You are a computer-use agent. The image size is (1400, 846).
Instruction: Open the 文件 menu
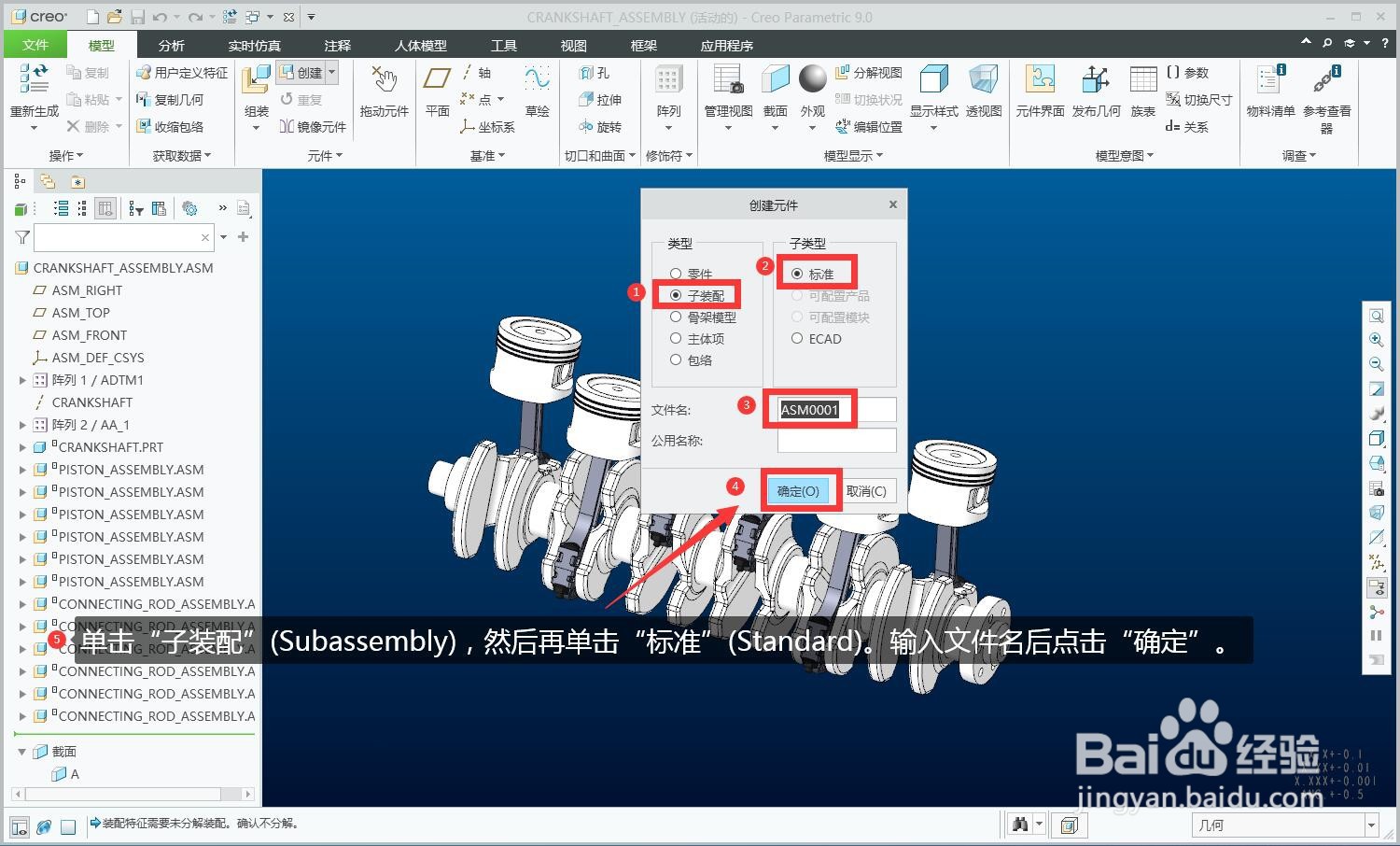coord(35,45)
